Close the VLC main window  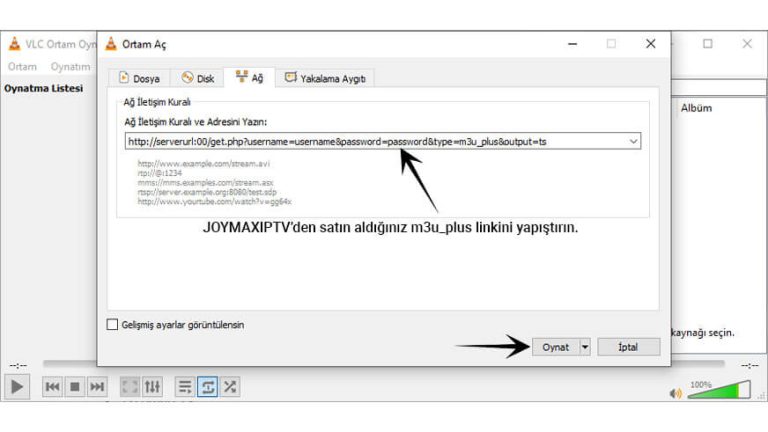[x=747, y=44]
